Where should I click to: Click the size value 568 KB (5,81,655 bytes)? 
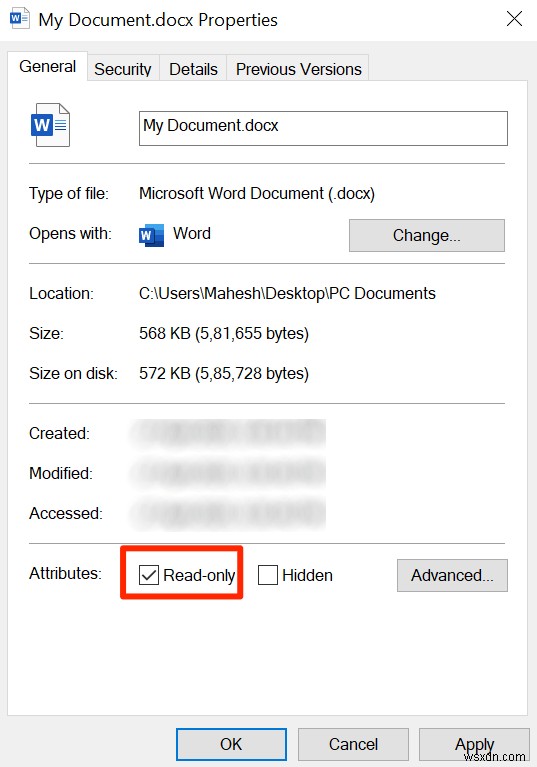224,333
